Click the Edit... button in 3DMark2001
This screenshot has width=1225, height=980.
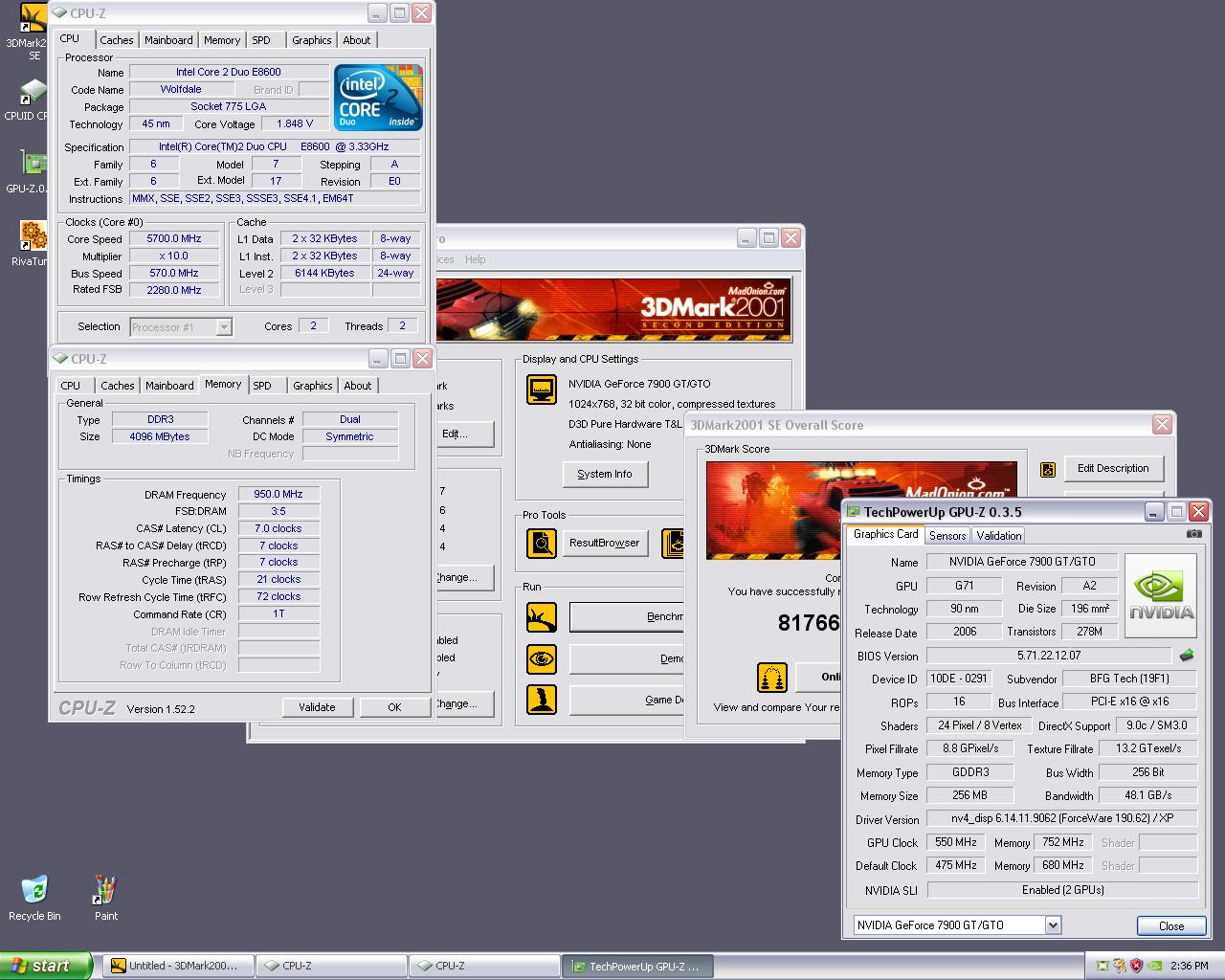click(x=465, y=434)
